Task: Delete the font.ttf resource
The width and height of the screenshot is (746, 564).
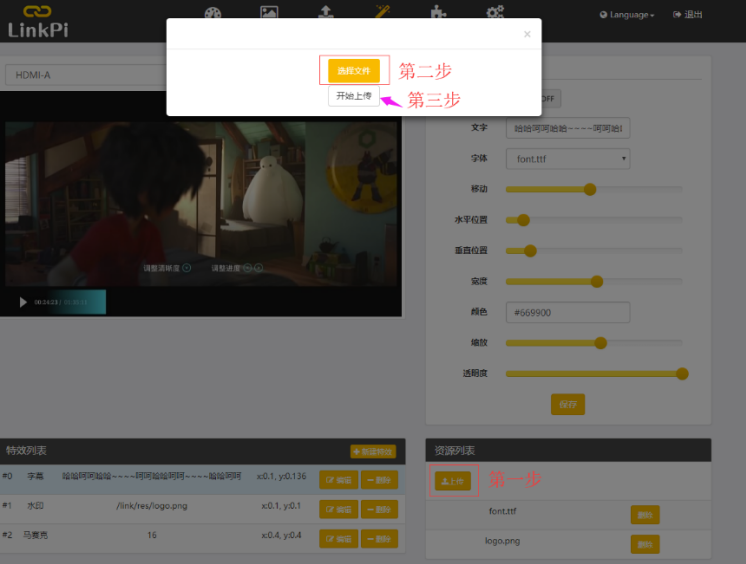Action: click(x=645, y=515)
